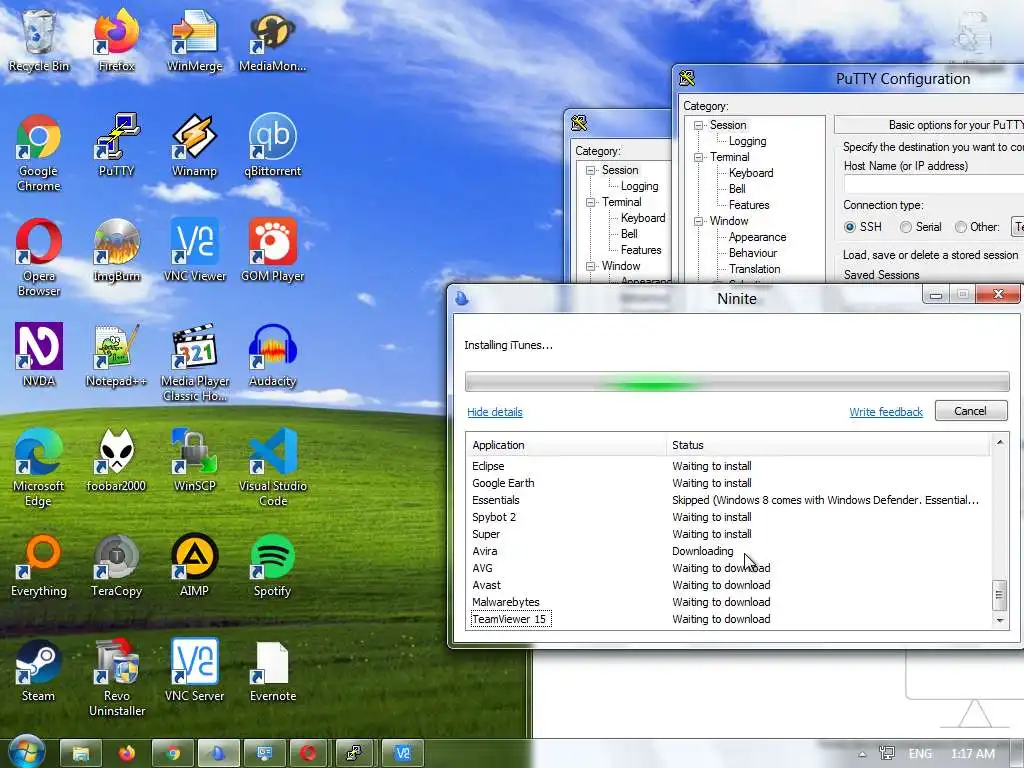This screenshot has height=768, width=1024.
Task: Open the NVDA desktop shortcut
Action: pyautogui.click(x=39, y=355)
